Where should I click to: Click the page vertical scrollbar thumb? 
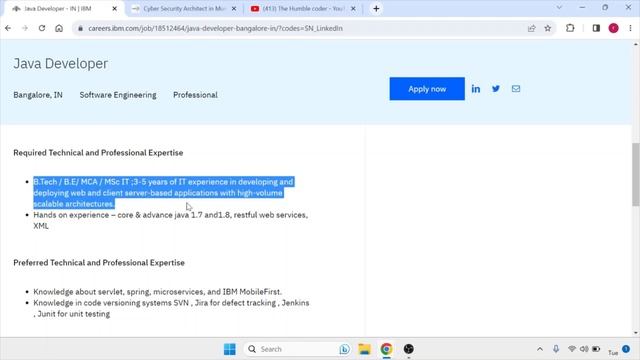point(636,174)
